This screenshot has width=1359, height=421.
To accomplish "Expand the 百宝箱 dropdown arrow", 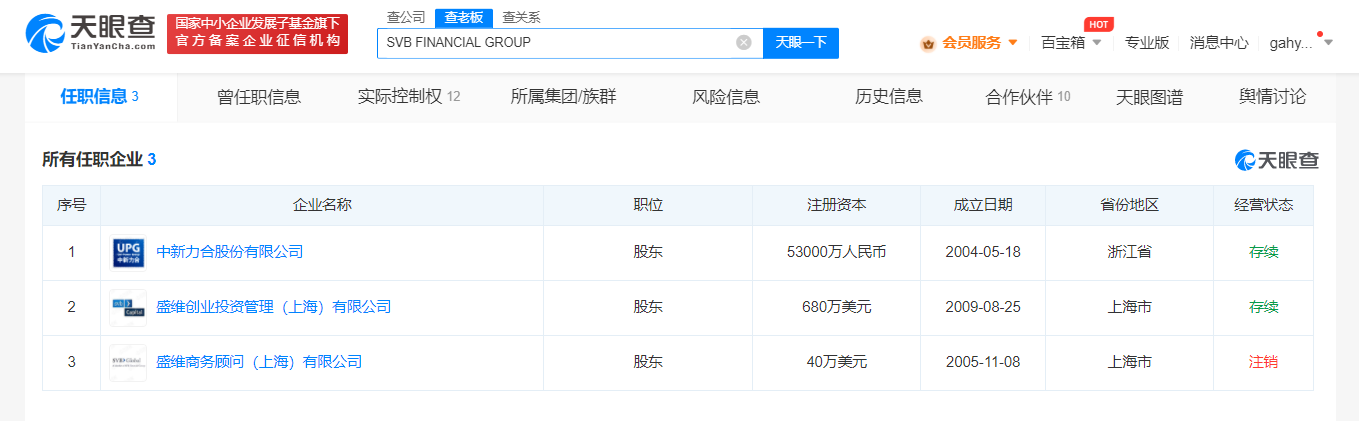I will [x=1097, y=43].
